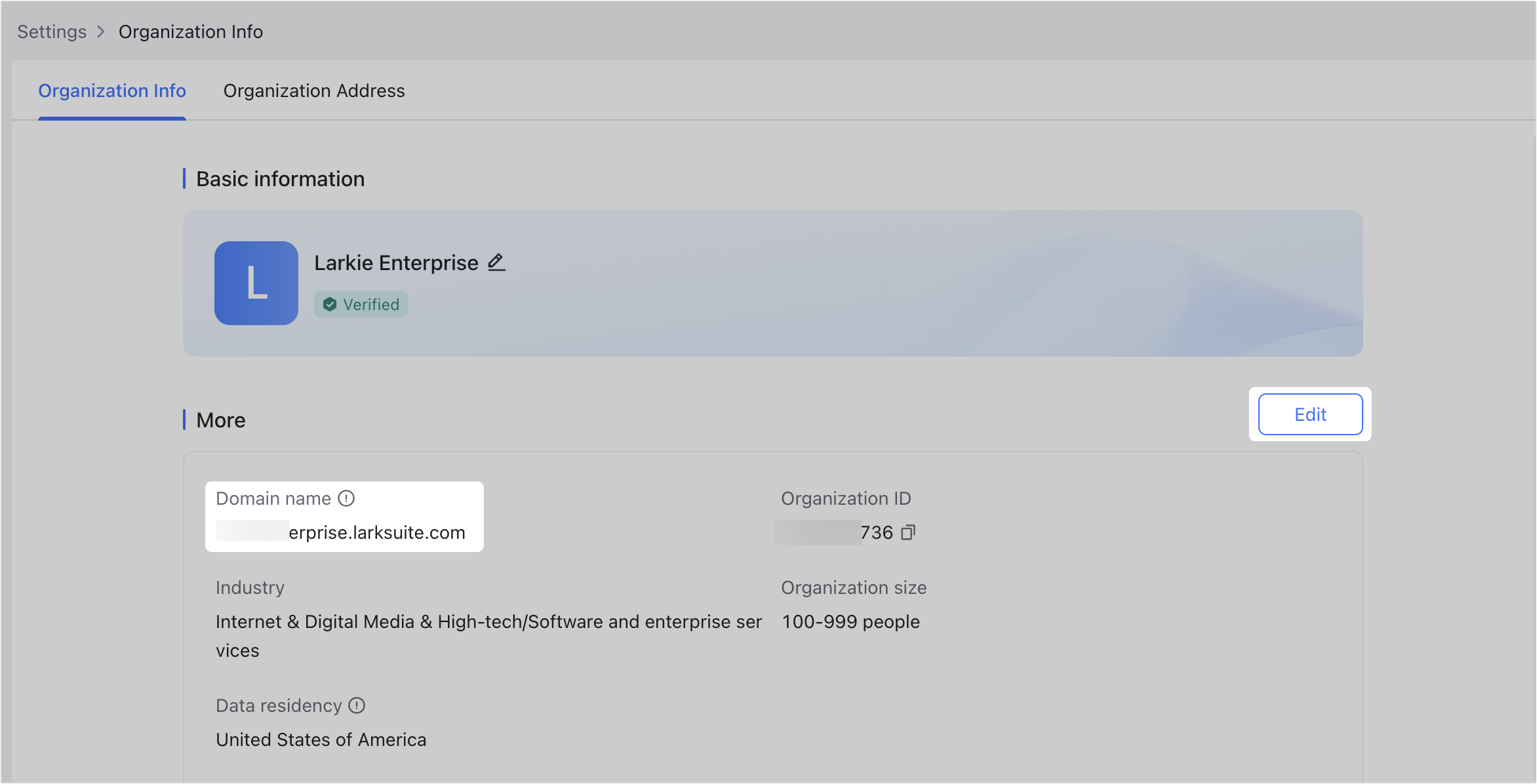The image size is (1537, 784).
Task: Click the pencil icon beside Larkie Enterprise
Action: pos(496,263)
